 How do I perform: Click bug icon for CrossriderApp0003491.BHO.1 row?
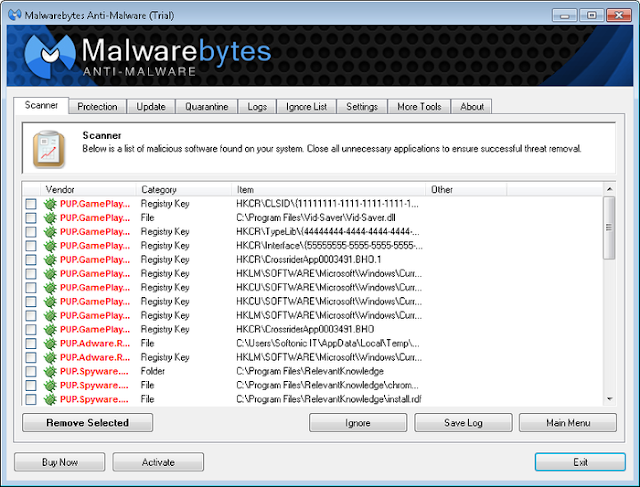tap(50, 260)
